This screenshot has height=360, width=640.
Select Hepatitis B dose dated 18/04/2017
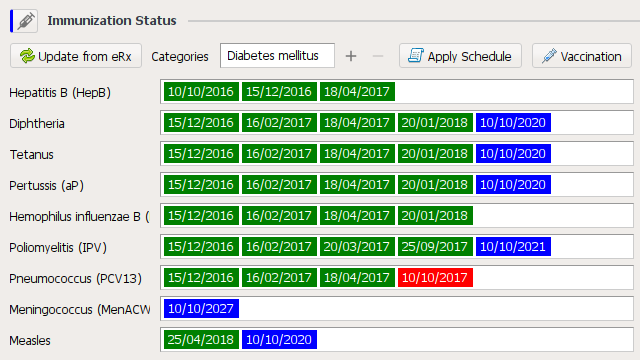pos(357,91)
